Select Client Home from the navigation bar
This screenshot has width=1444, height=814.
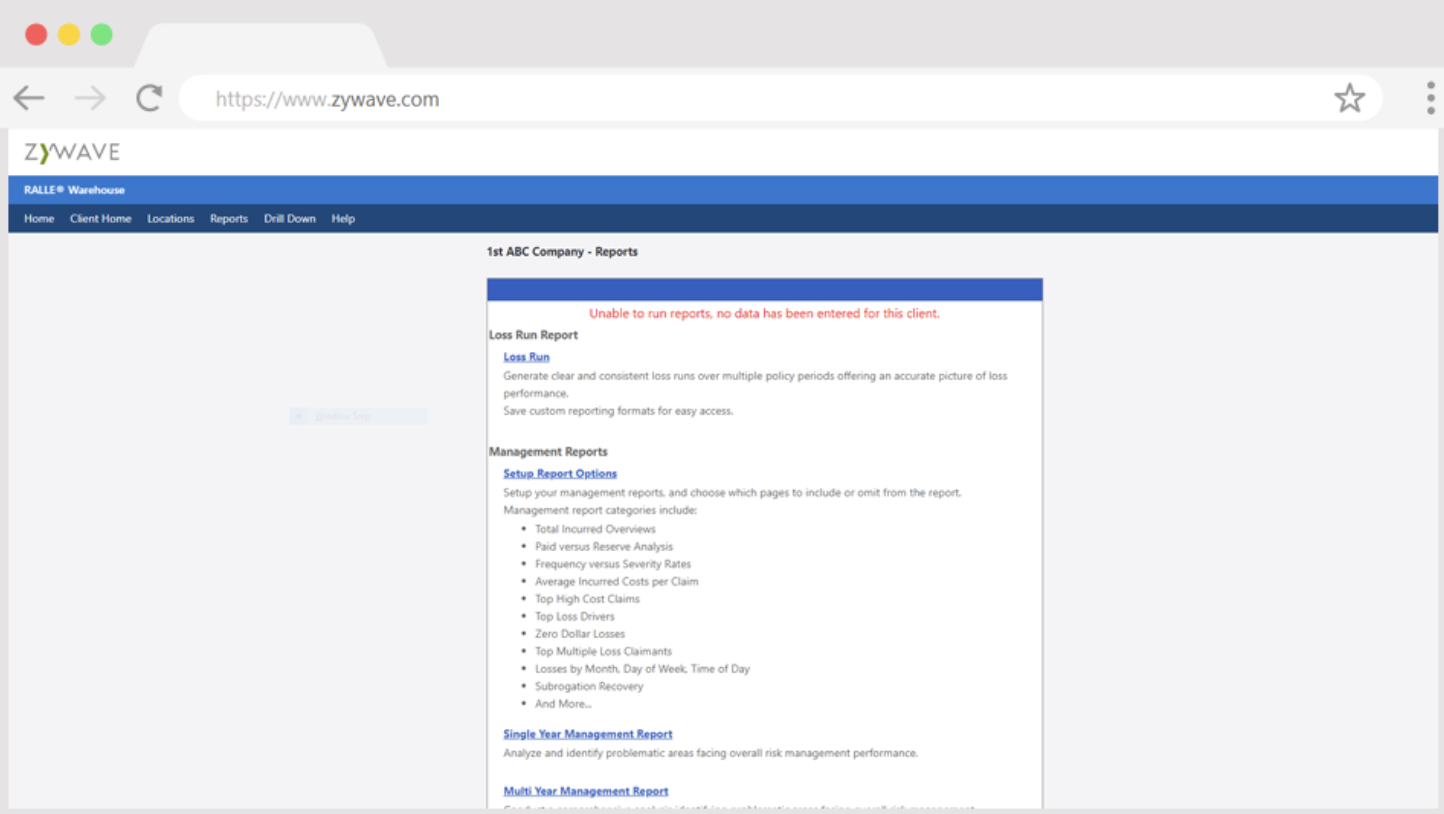pos(100,218)
